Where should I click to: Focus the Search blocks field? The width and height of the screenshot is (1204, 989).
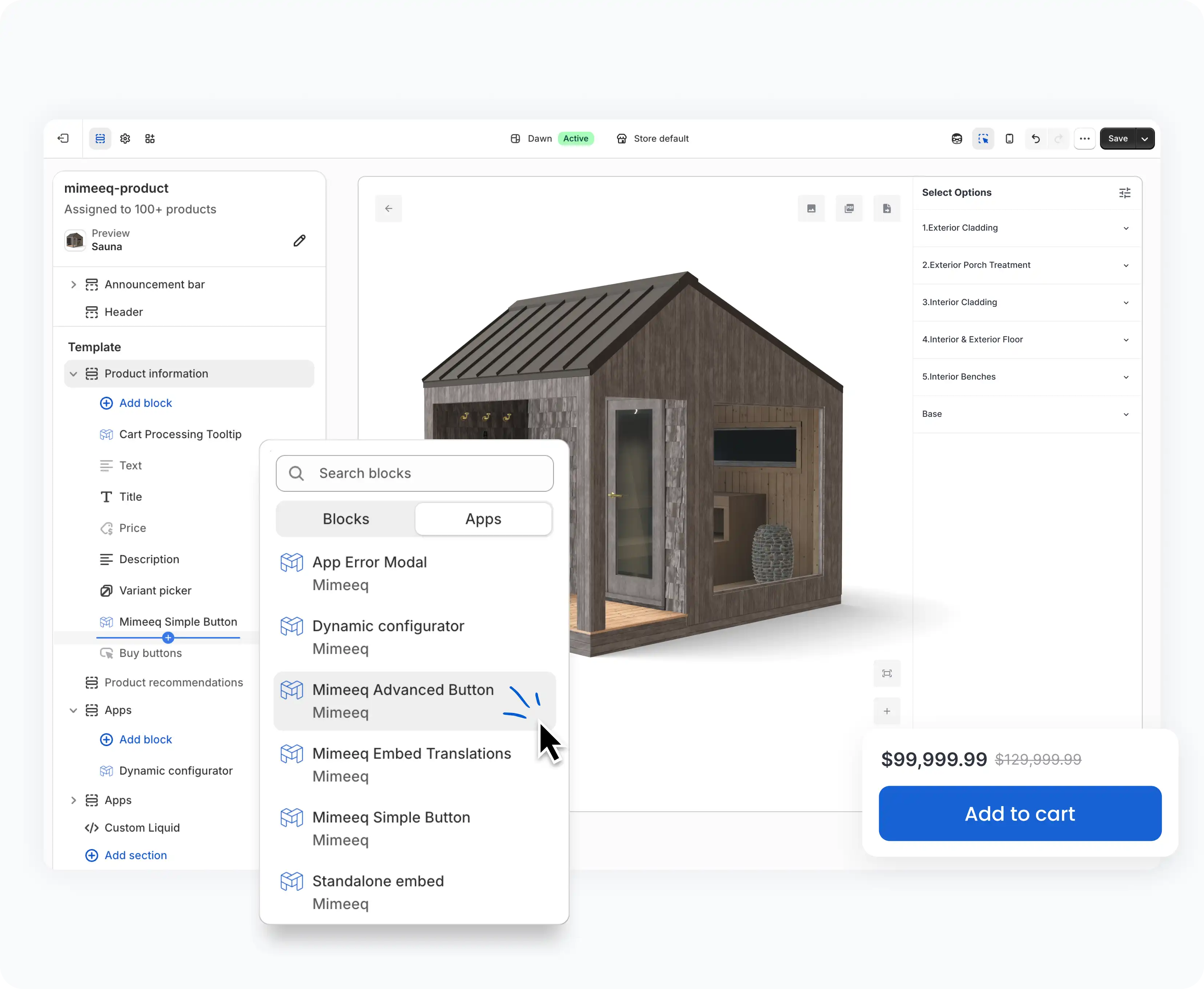(x=415, y=473)
